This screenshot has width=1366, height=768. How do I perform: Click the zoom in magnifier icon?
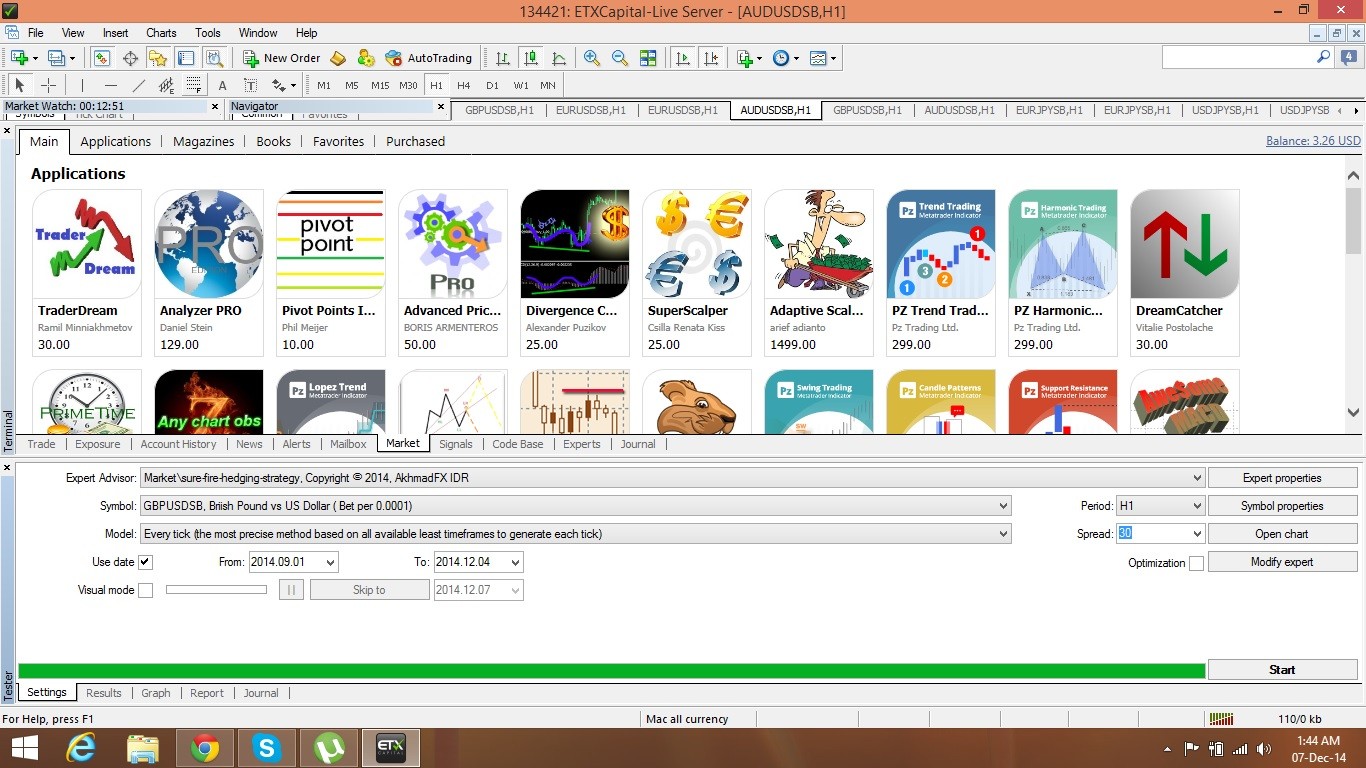(x=592, y=58)
